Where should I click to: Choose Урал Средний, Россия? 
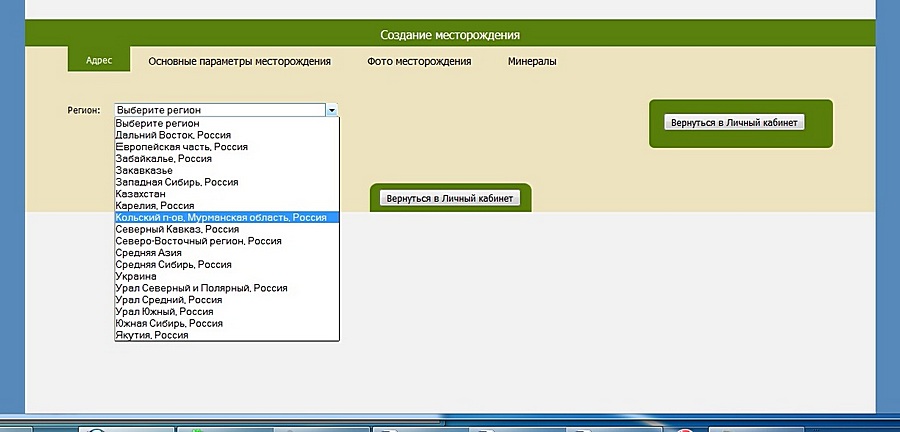coord(227,300)
